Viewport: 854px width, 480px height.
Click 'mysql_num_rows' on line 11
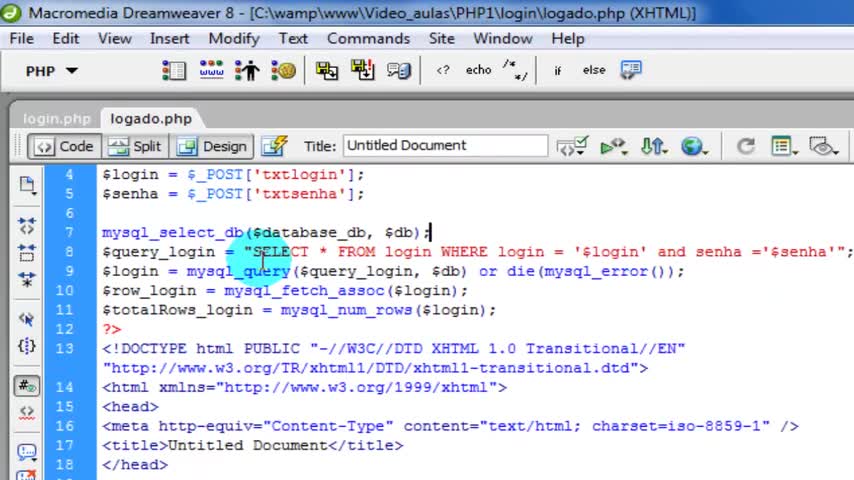(x=346, y=310)
